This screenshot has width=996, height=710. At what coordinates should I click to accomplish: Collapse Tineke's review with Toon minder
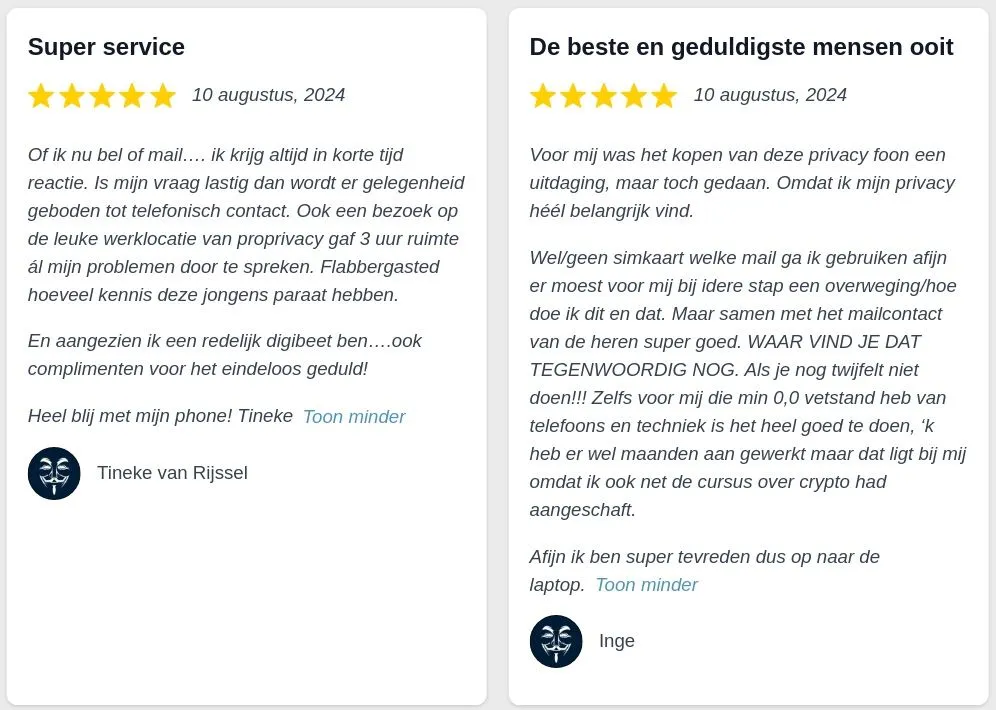tap(354, 417)
